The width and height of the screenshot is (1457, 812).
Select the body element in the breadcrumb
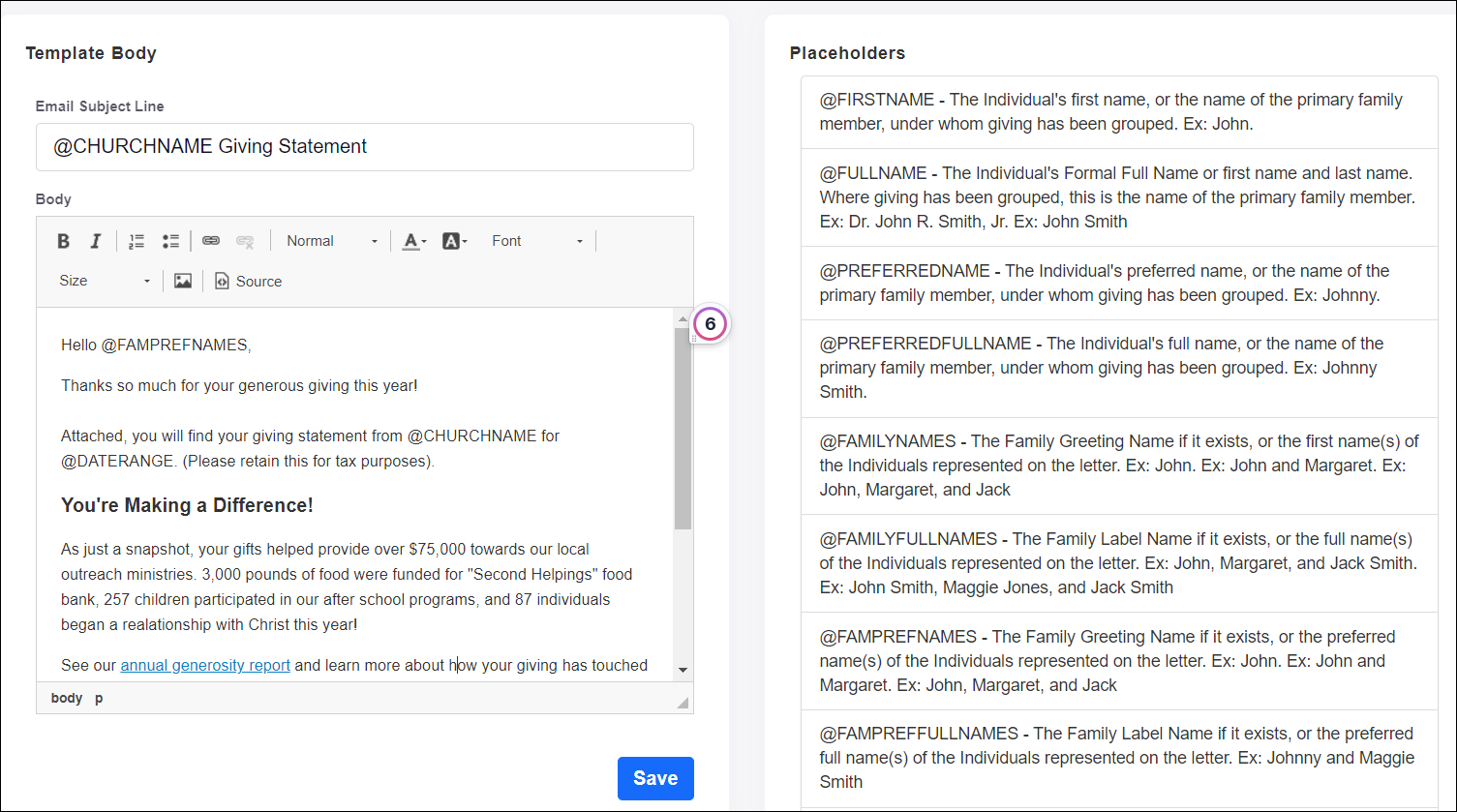[x=67, y=697]
